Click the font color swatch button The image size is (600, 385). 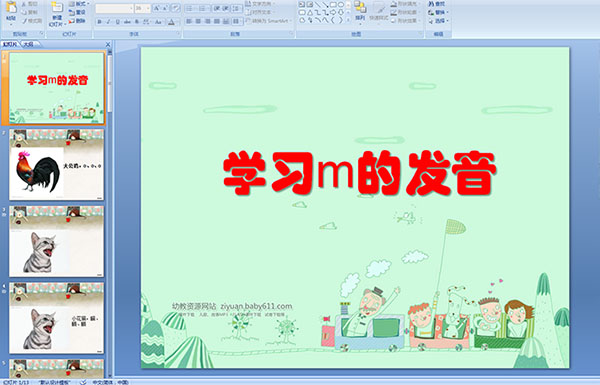pyautogui.click(x=172, y=22)
